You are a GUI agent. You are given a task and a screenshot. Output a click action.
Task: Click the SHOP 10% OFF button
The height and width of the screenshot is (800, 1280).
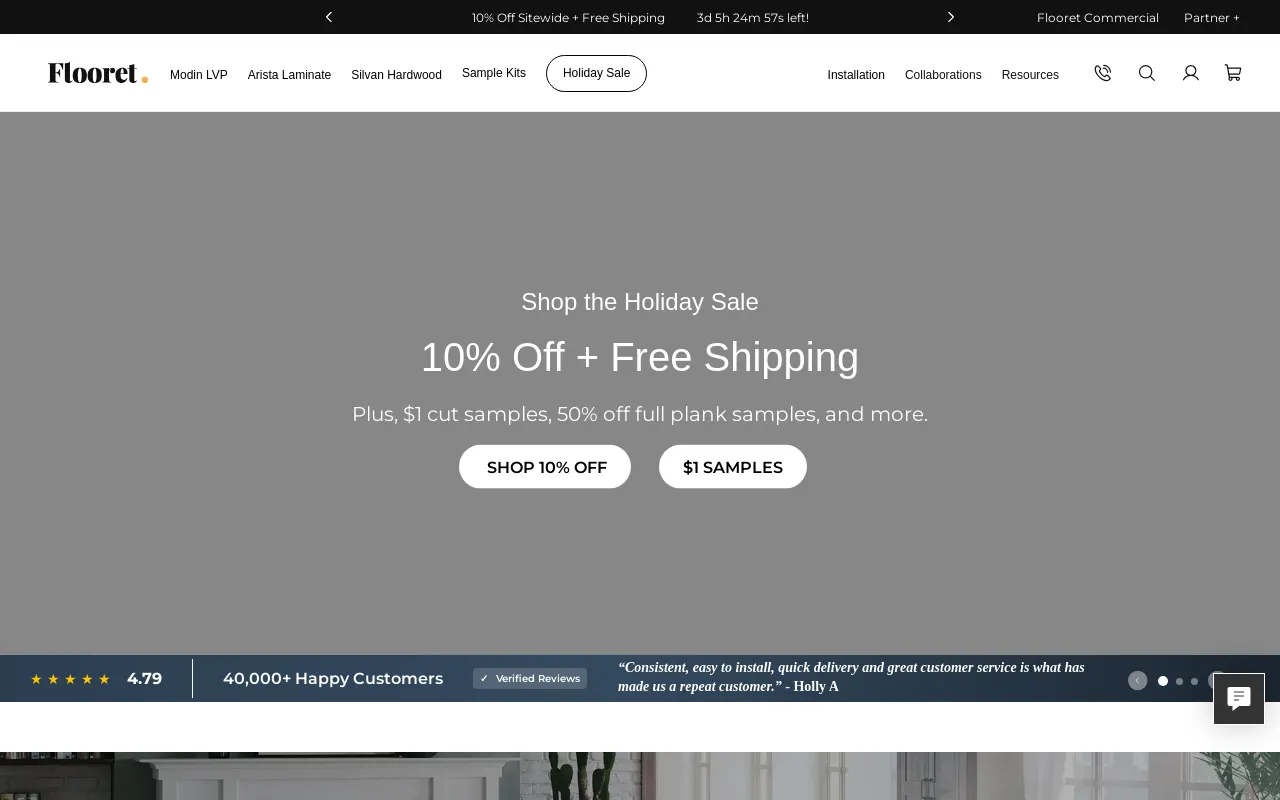point(545,467)
